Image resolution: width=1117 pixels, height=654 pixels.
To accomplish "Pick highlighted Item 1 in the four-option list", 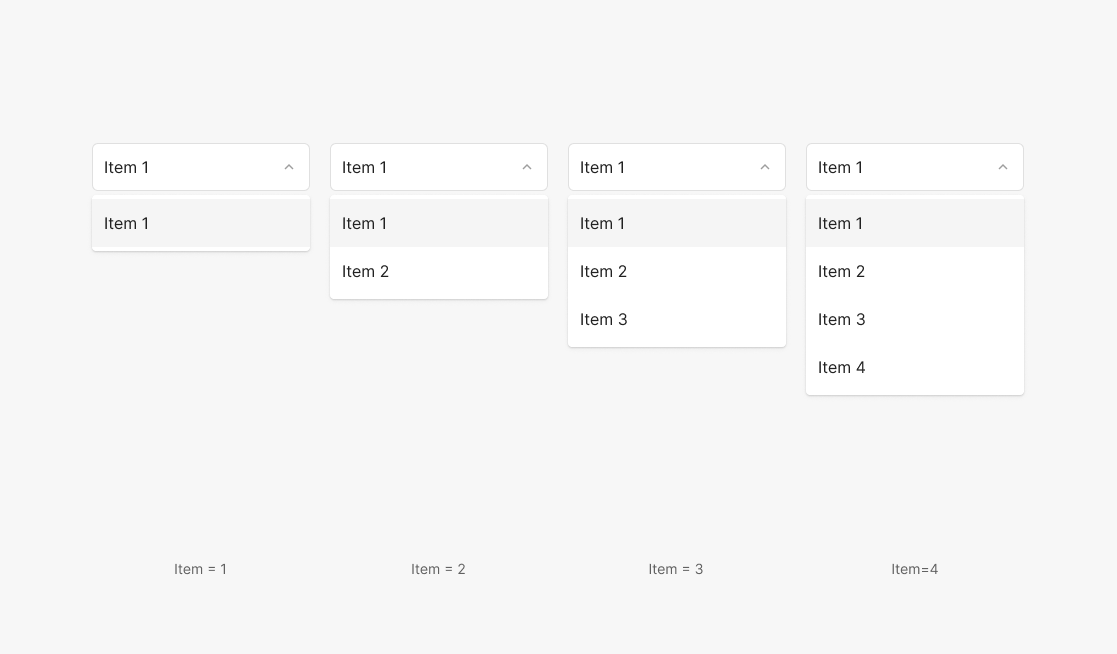I will pos(914,223).
